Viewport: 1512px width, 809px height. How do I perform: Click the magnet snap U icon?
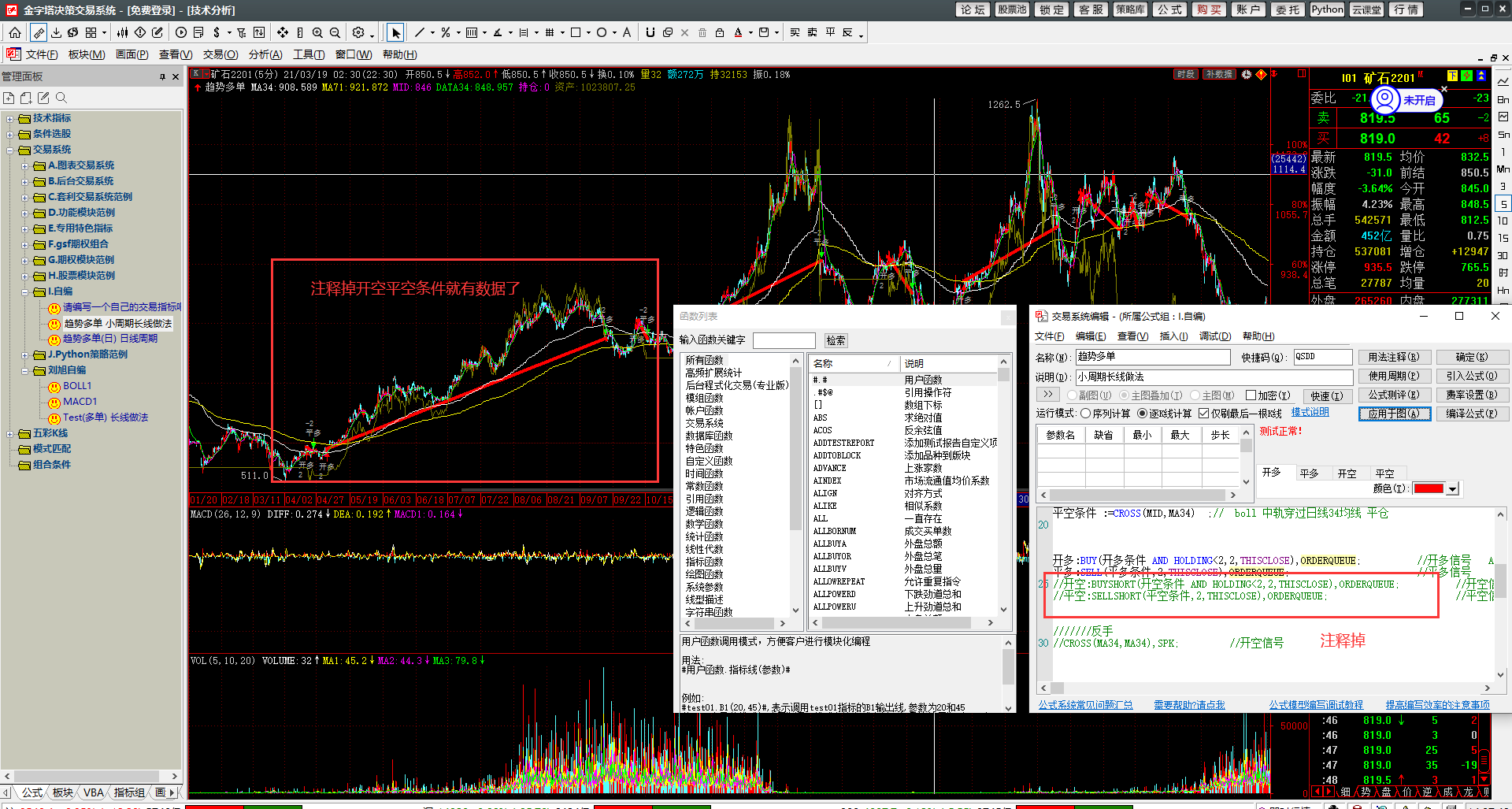650,32
